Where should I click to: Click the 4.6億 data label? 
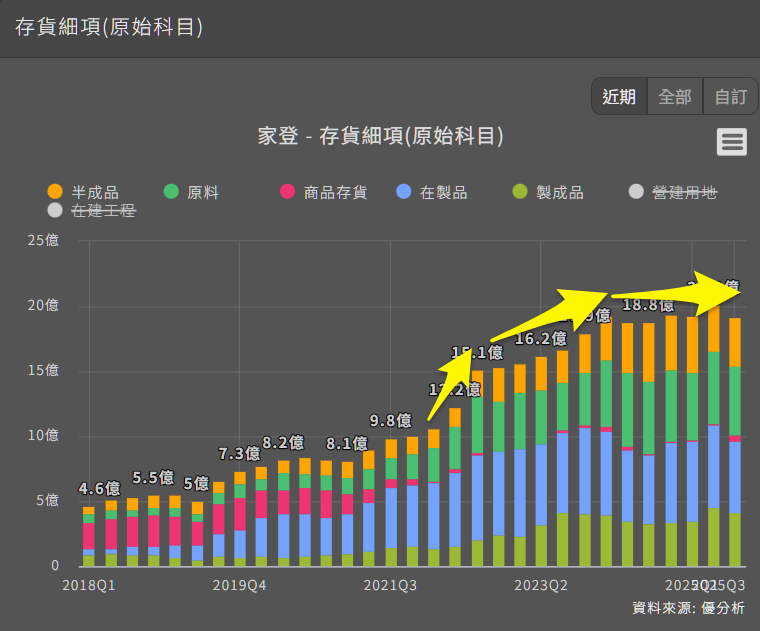[100, 489]
